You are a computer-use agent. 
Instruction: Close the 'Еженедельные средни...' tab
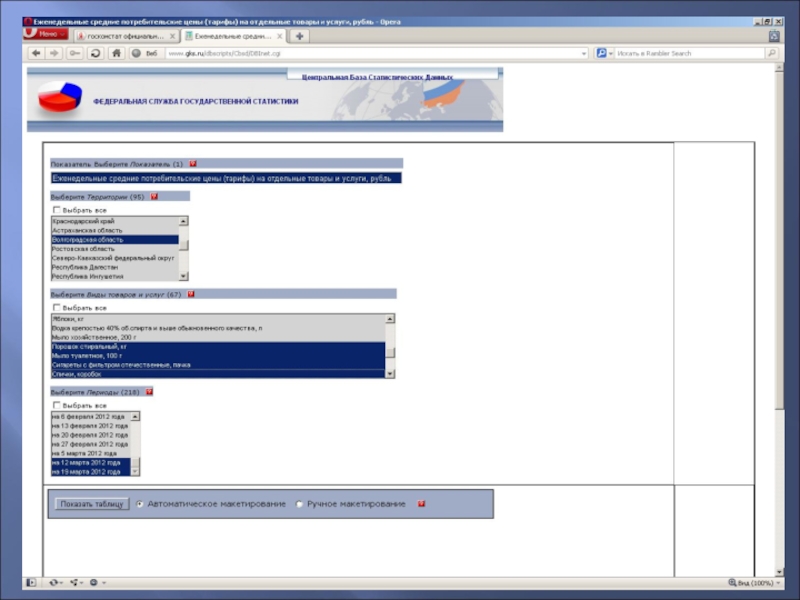[280, 36]
